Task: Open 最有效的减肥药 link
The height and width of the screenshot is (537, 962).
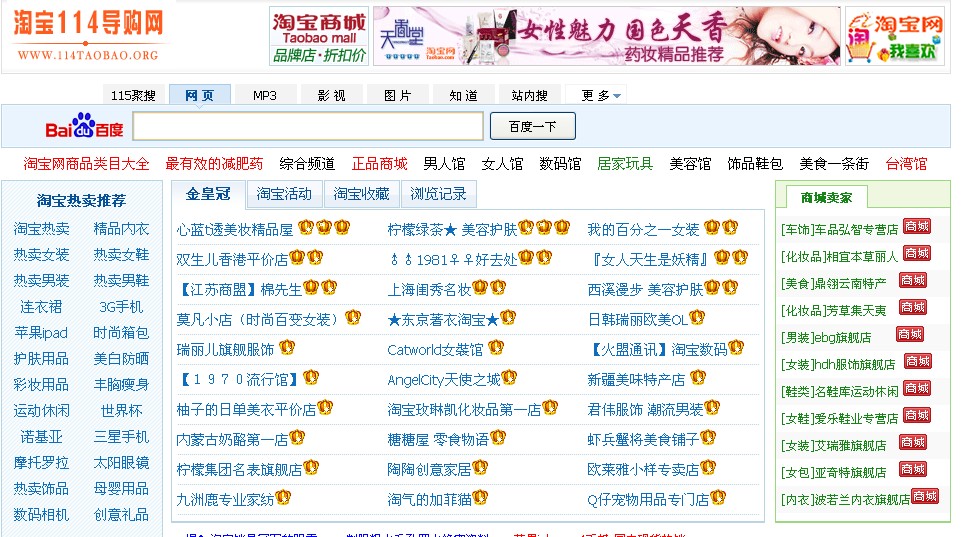Action: [214, 164]
